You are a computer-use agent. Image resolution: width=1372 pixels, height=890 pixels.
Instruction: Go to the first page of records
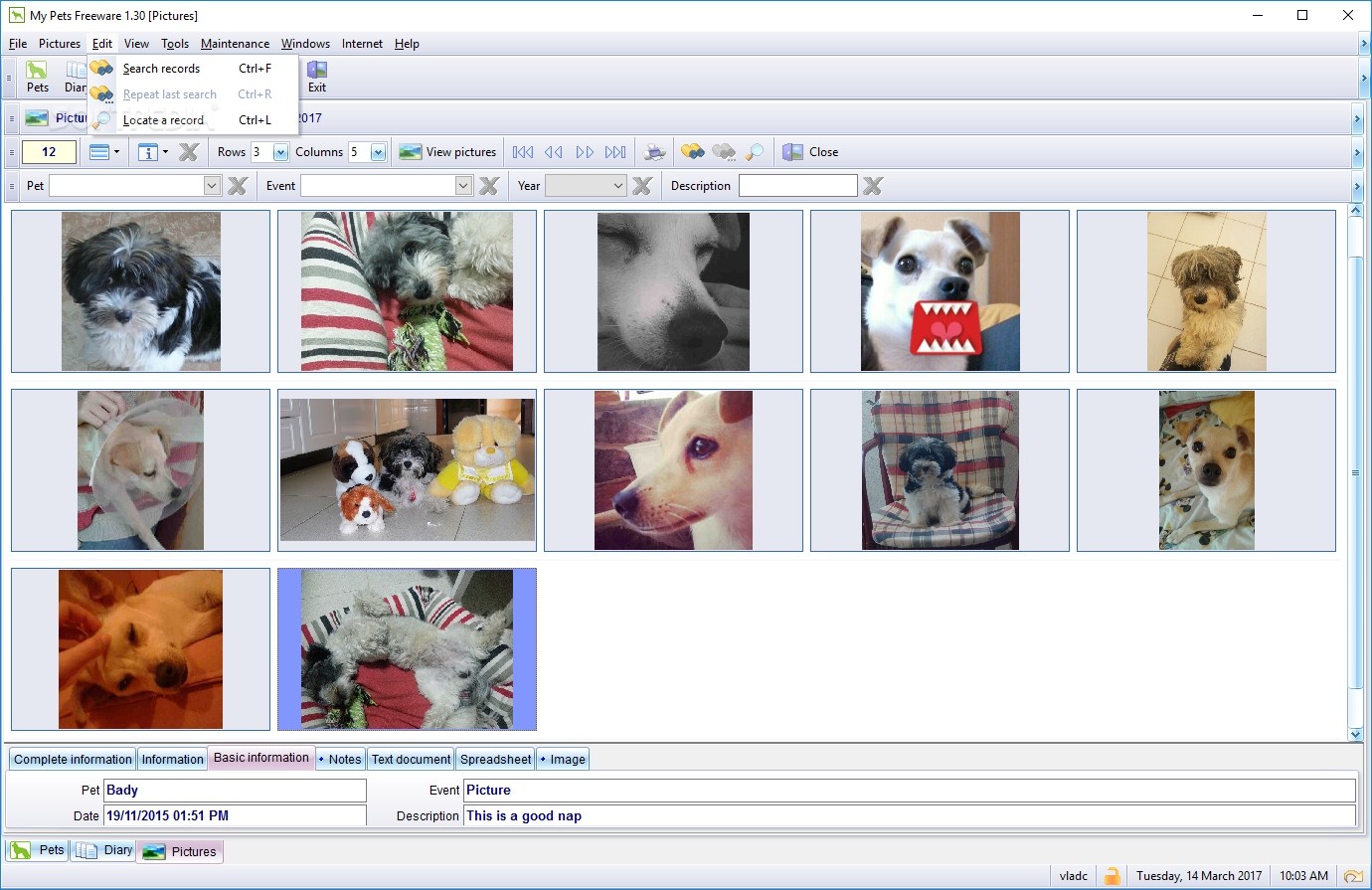(523, 152)
